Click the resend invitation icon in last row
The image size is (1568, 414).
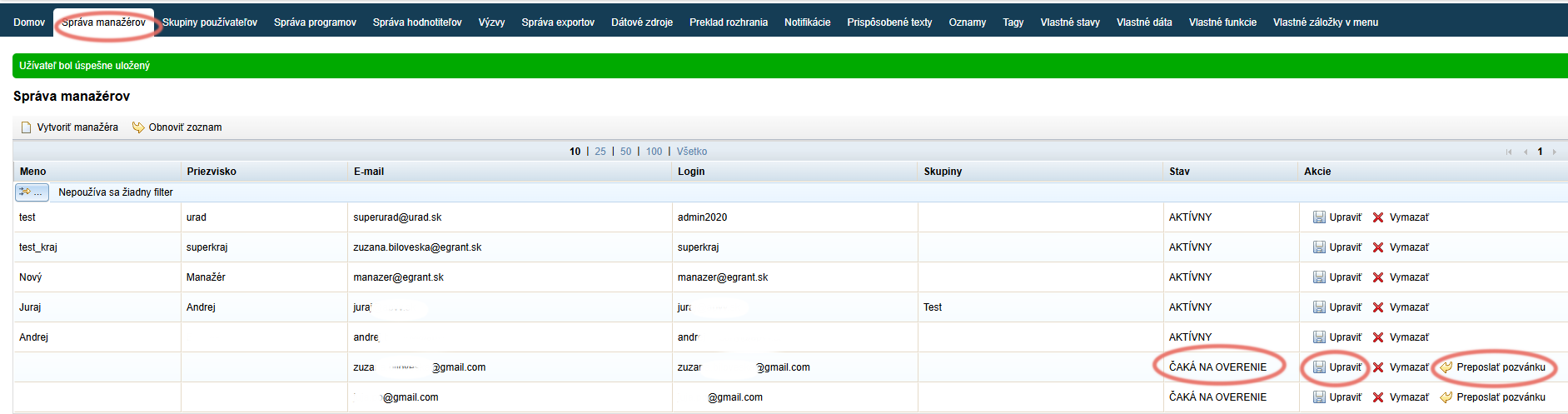[1446, 397]
